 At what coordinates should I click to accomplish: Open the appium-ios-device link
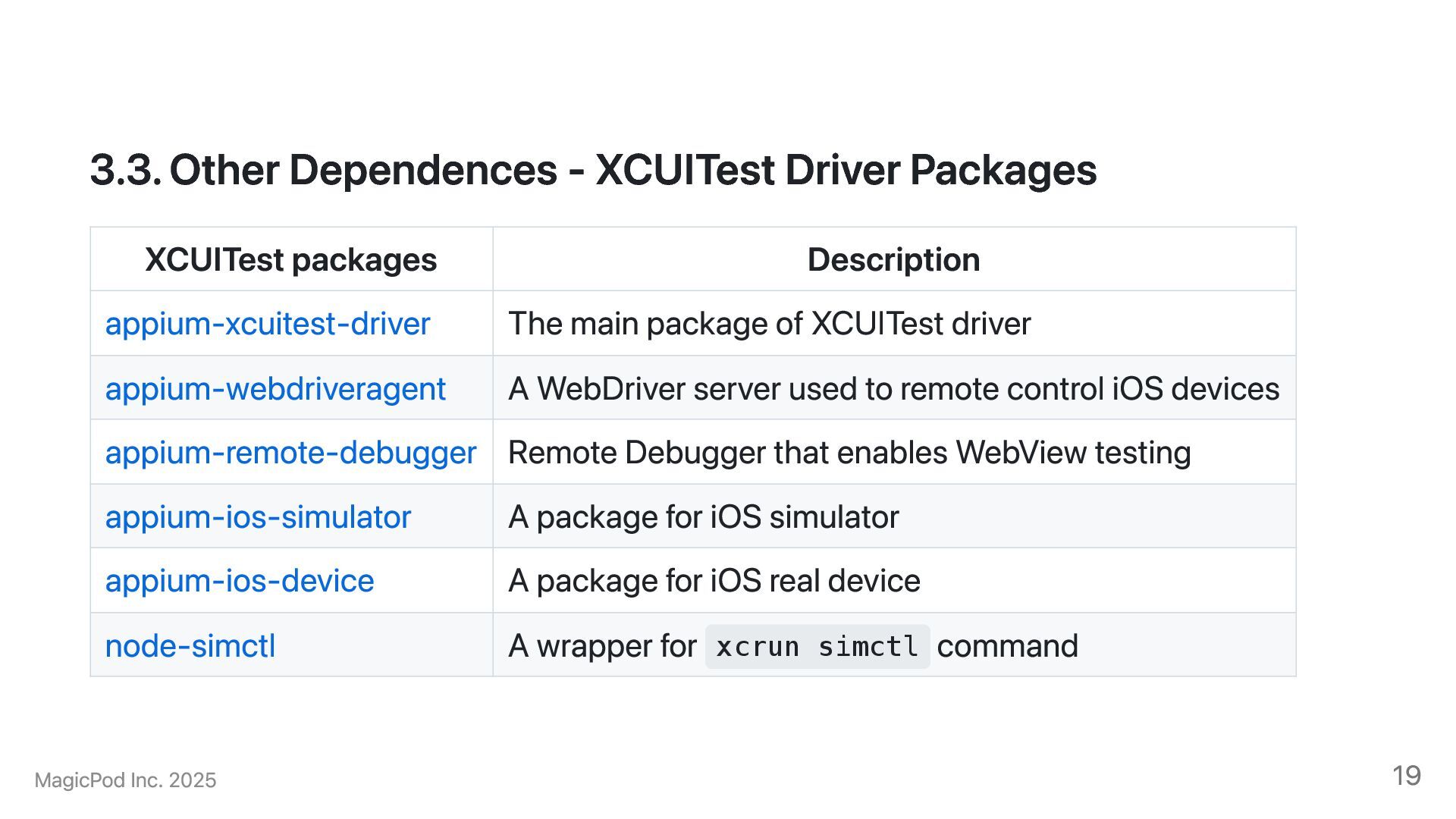point(239,581)
